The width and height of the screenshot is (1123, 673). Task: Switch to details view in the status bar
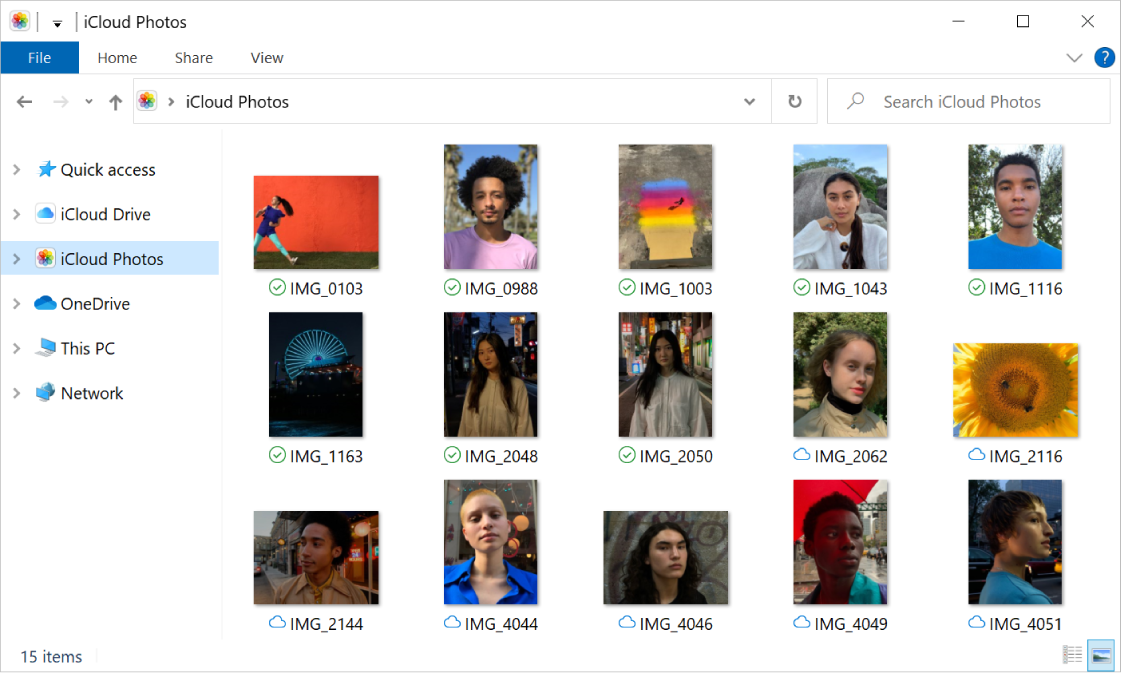pyautogui.click(x=1072, y=655)
